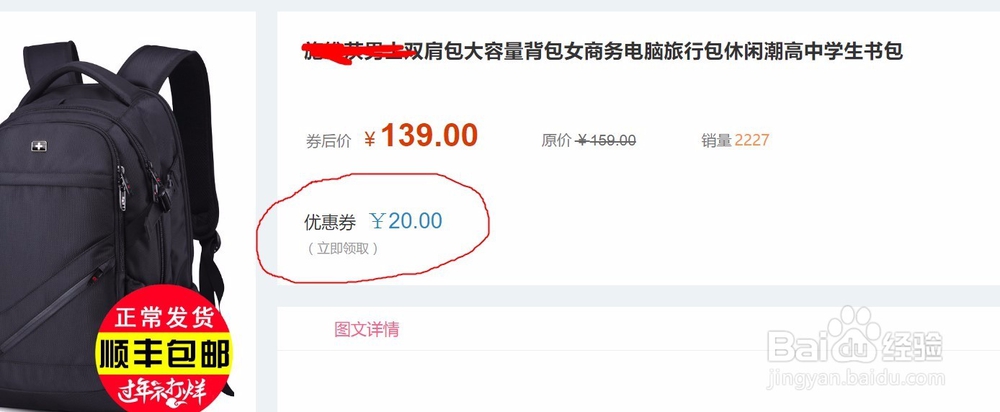Click the ¥20.00 coupon amount
1000x412 pixels.
[x=406, y=221]
